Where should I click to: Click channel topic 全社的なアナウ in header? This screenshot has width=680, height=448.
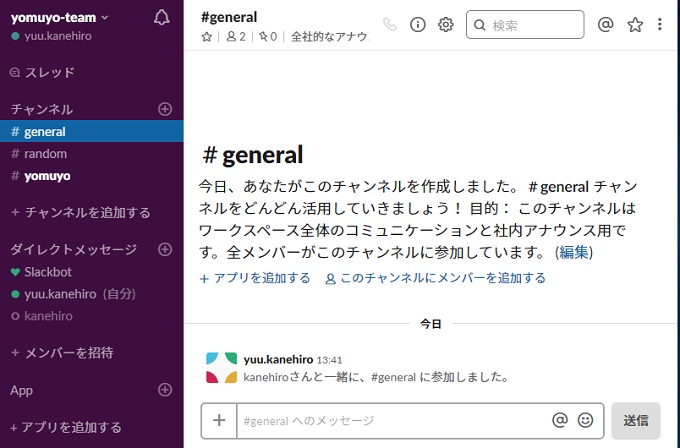(330, 37)
